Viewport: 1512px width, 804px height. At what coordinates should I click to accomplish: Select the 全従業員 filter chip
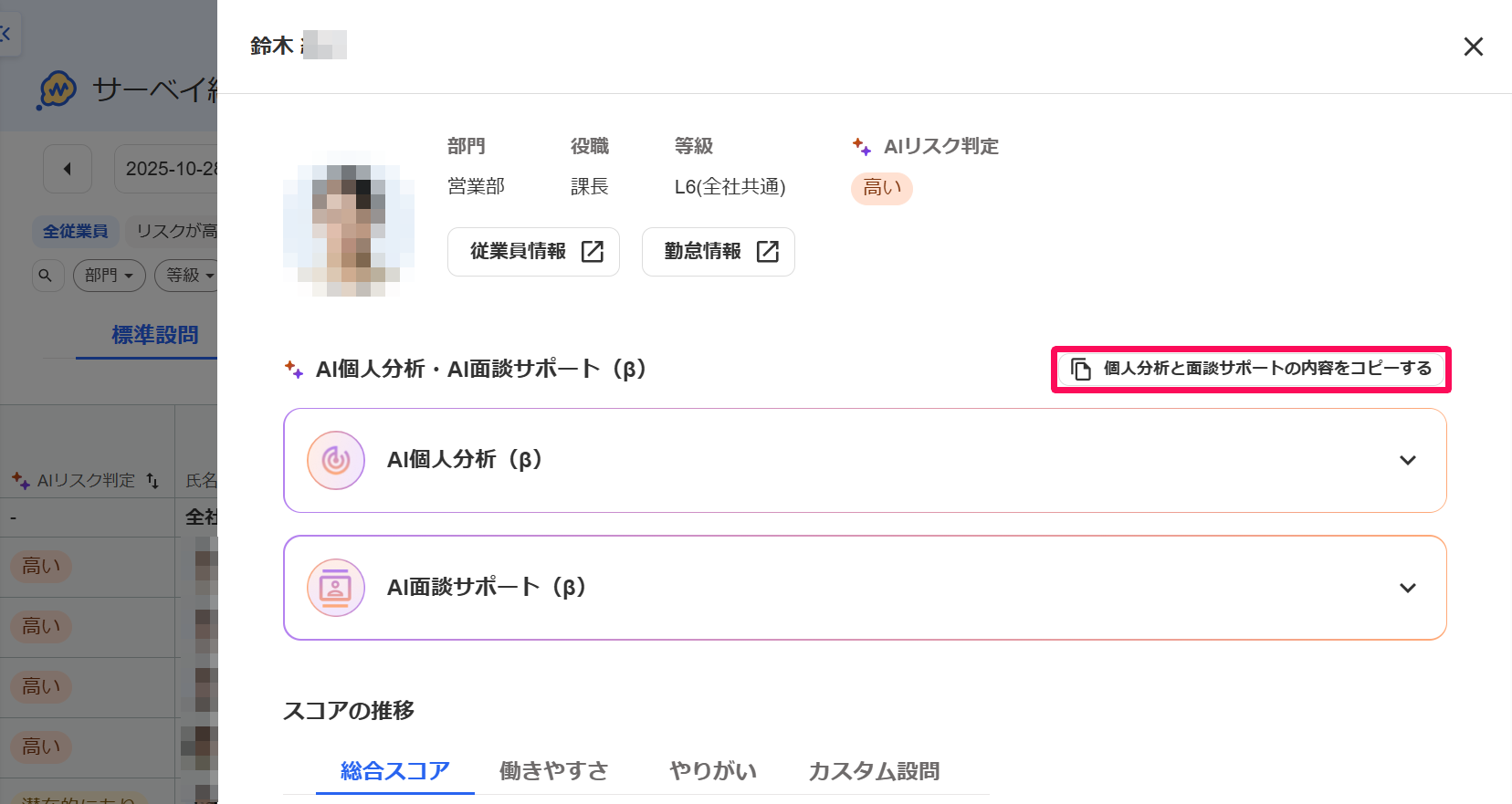coord(76,232)
